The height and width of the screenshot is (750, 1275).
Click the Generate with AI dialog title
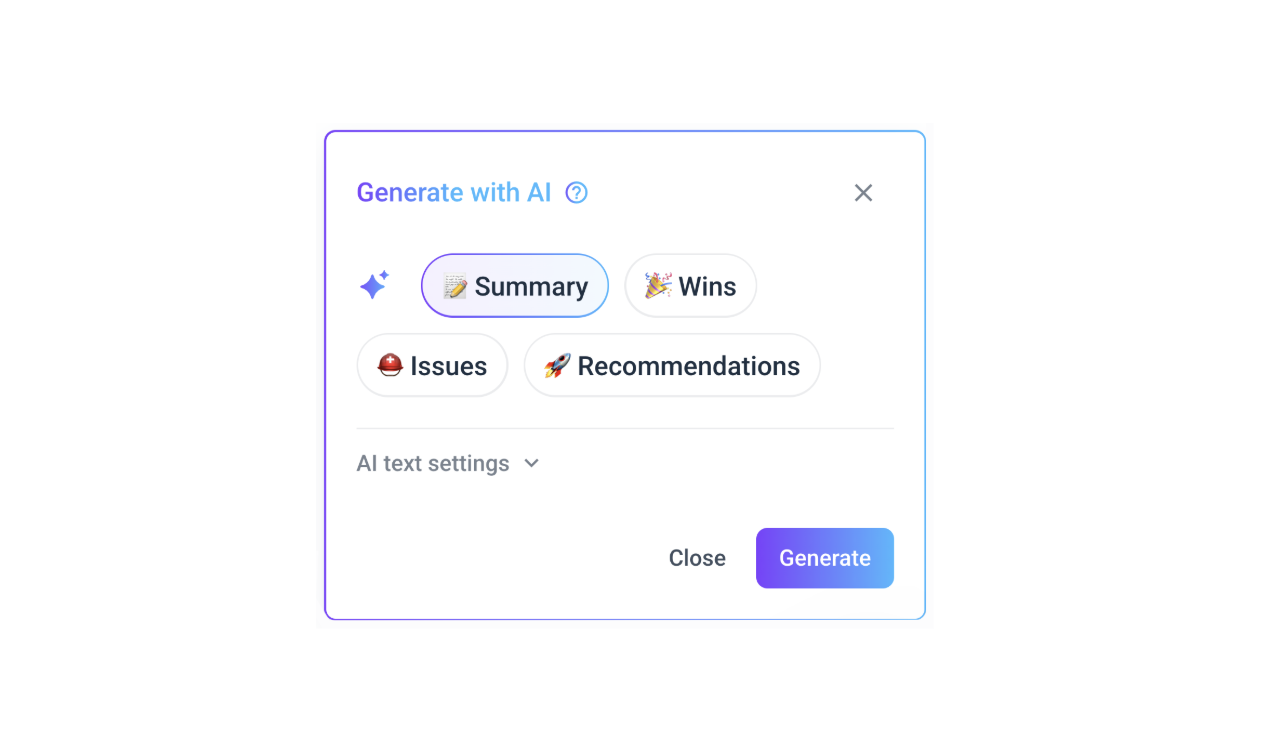[x=453, y=192]
